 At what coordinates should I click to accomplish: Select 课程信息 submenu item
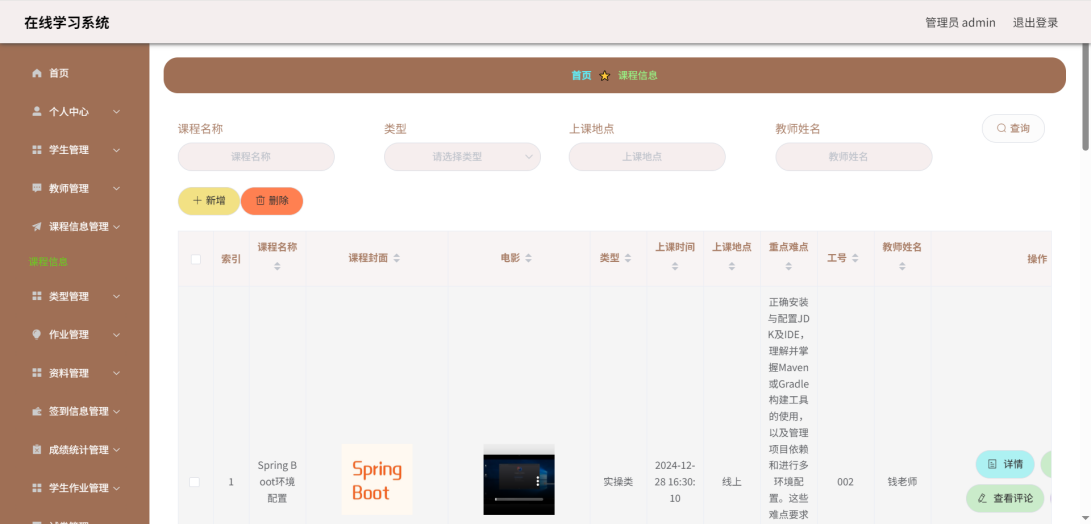point(48,262)
